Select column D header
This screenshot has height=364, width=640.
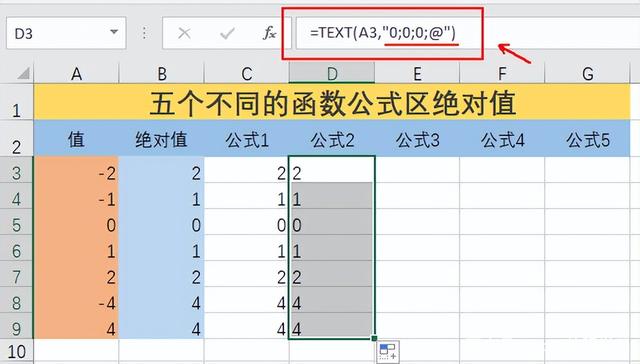[x=332, y=73]
